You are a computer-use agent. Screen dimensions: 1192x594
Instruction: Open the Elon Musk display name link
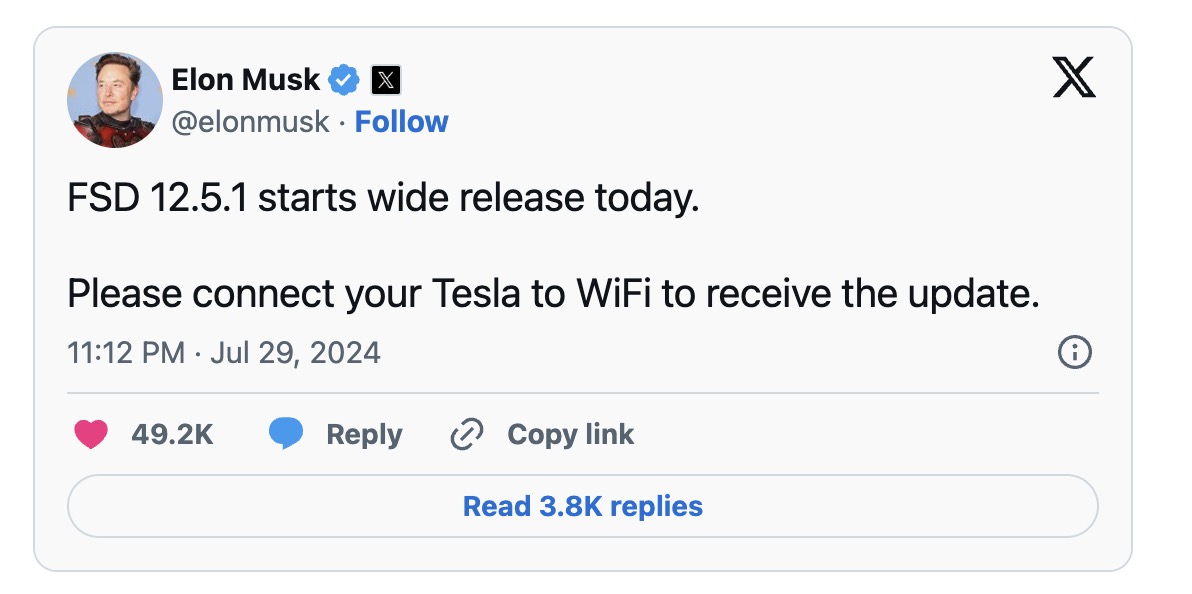coord(245,79)
